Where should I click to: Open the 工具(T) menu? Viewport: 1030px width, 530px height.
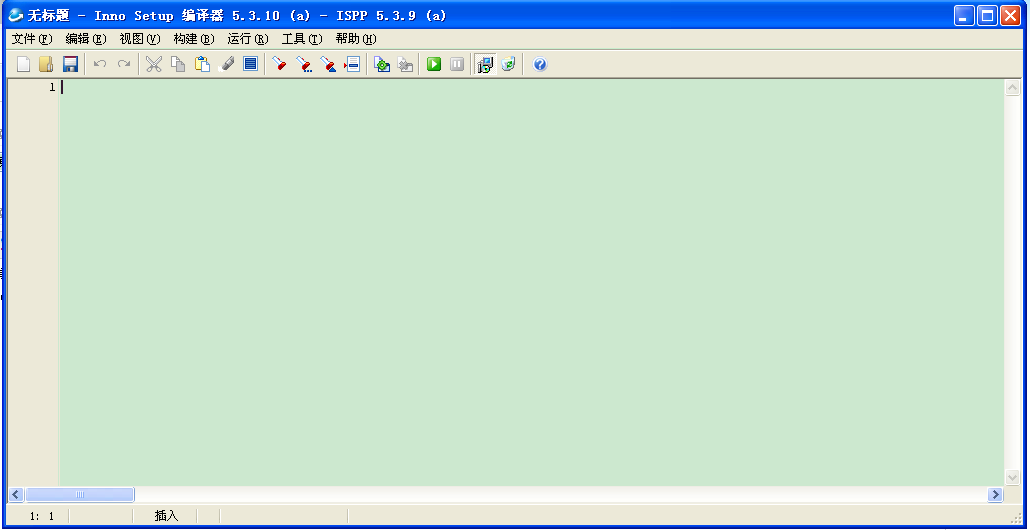click(x=302, y=39)
